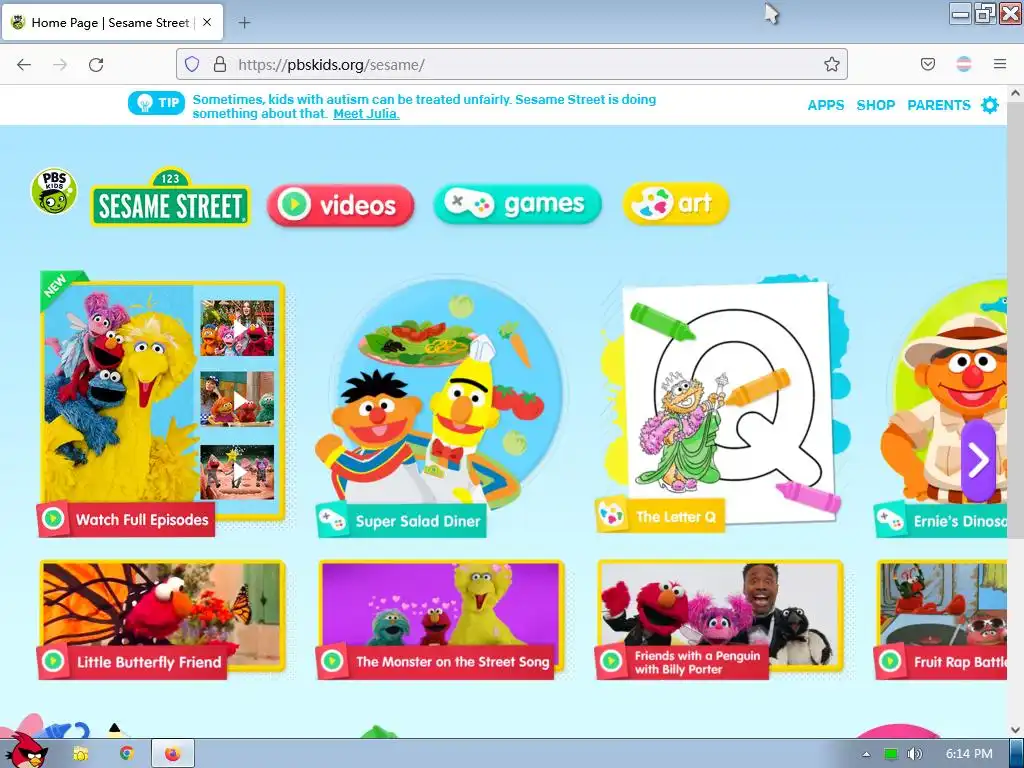This screenshot has height=768, width=1024.
Task: Click the Super Salad Diner controller icon
Action: tap(332, 520)
